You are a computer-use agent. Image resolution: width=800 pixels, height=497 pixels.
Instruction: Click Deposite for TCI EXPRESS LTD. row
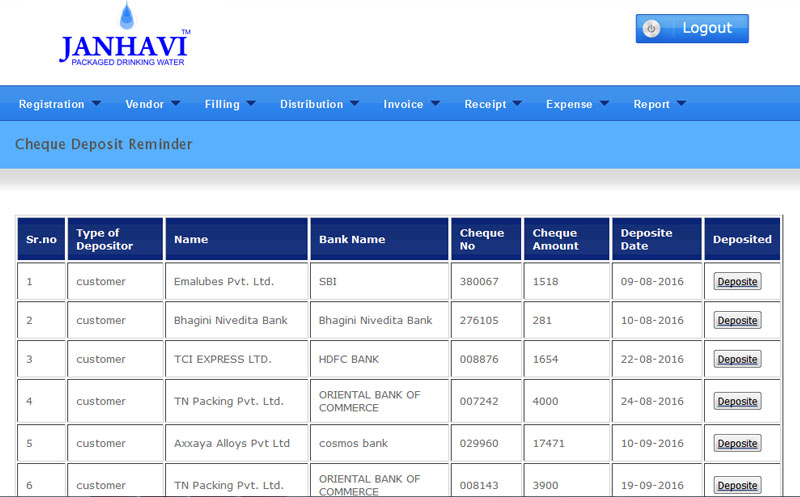737,359
